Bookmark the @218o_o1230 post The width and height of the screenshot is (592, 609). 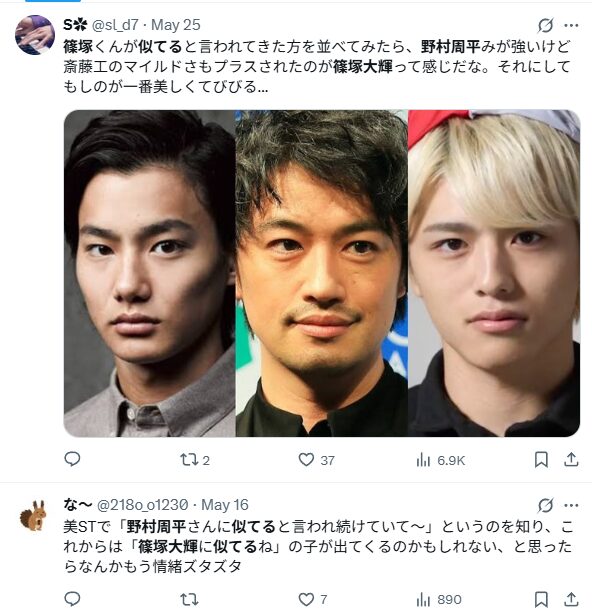(x=541, y=599)
